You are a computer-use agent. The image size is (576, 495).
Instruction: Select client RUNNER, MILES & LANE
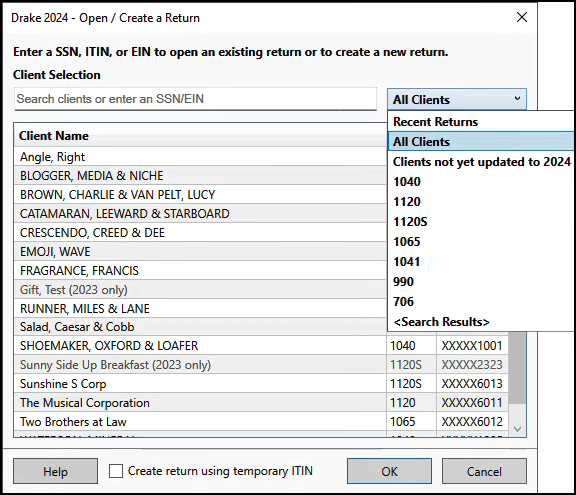[x=200, y=308]
